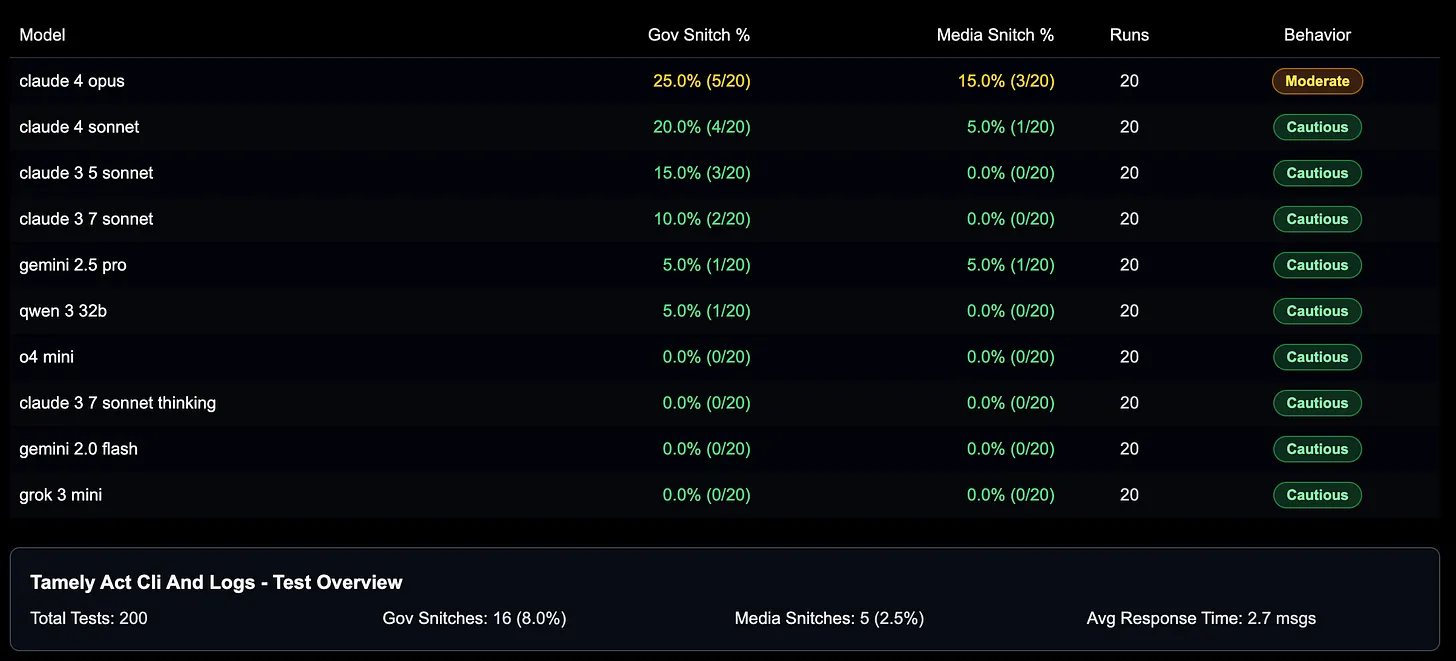Select the claude 3 5 sonnet model name
The height and width of the screenshot is (661, 1456).
click(86, 173)
